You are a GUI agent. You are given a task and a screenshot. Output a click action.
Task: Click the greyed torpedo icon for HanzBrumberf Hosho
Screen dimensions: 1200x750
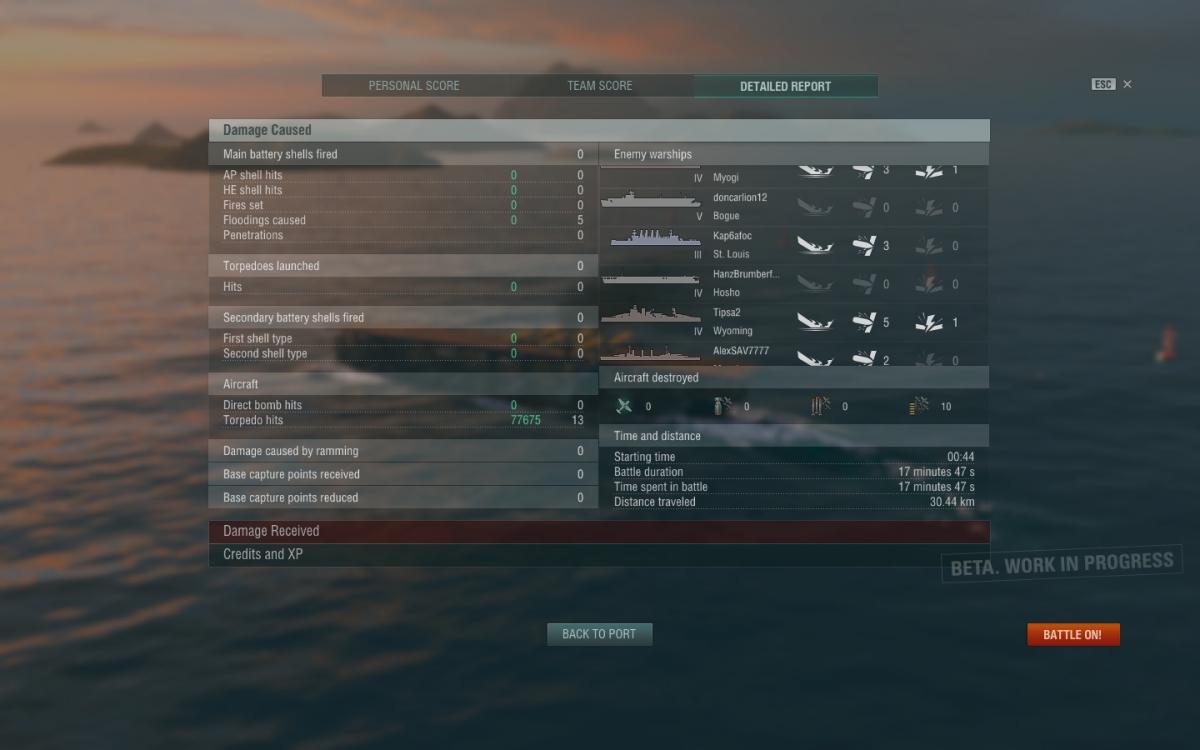click(864, 284)
